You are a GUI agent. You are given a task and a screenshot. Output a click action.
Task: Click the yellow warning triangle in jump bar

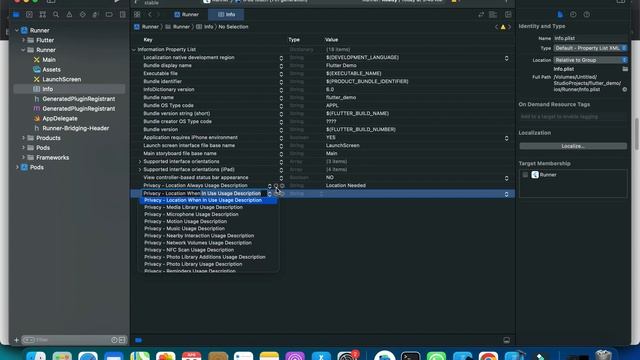point(503,27)
